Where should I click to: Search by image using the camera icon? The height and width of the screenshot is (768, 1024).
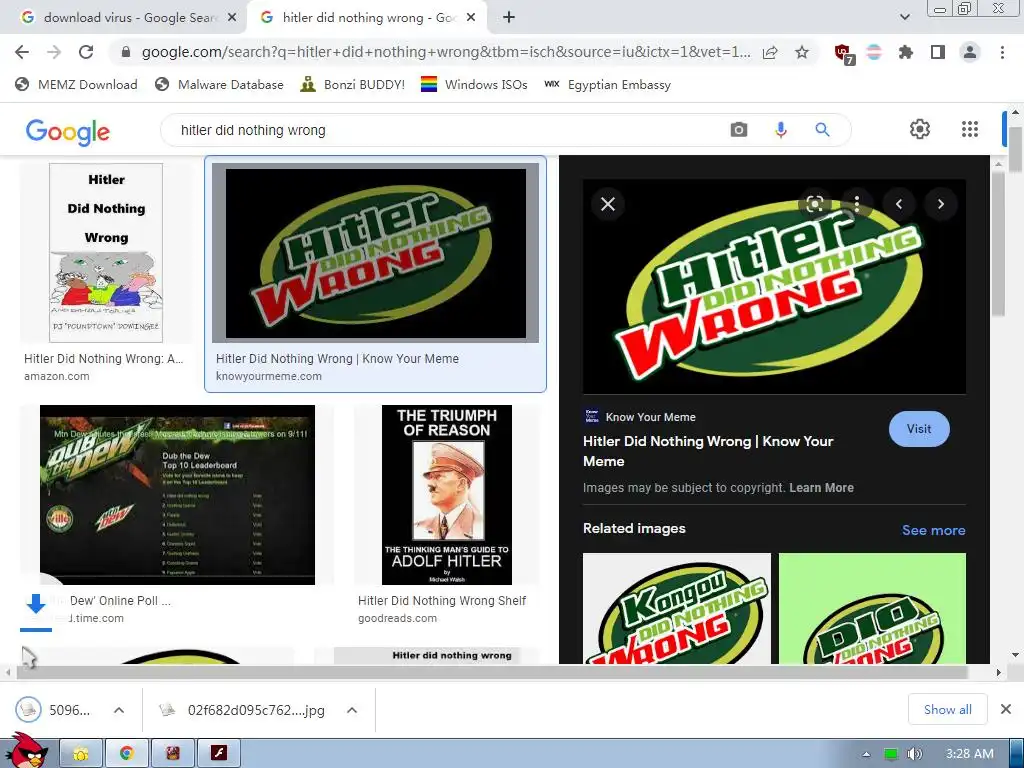click(x=739, y=130)
